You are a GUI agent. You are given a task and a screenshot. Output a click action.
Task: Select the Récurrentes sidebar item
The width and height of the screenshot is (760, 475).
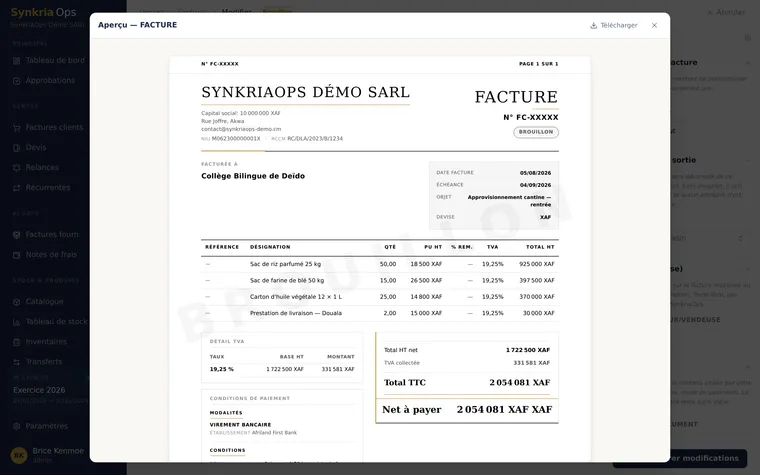tap(42, 188)
